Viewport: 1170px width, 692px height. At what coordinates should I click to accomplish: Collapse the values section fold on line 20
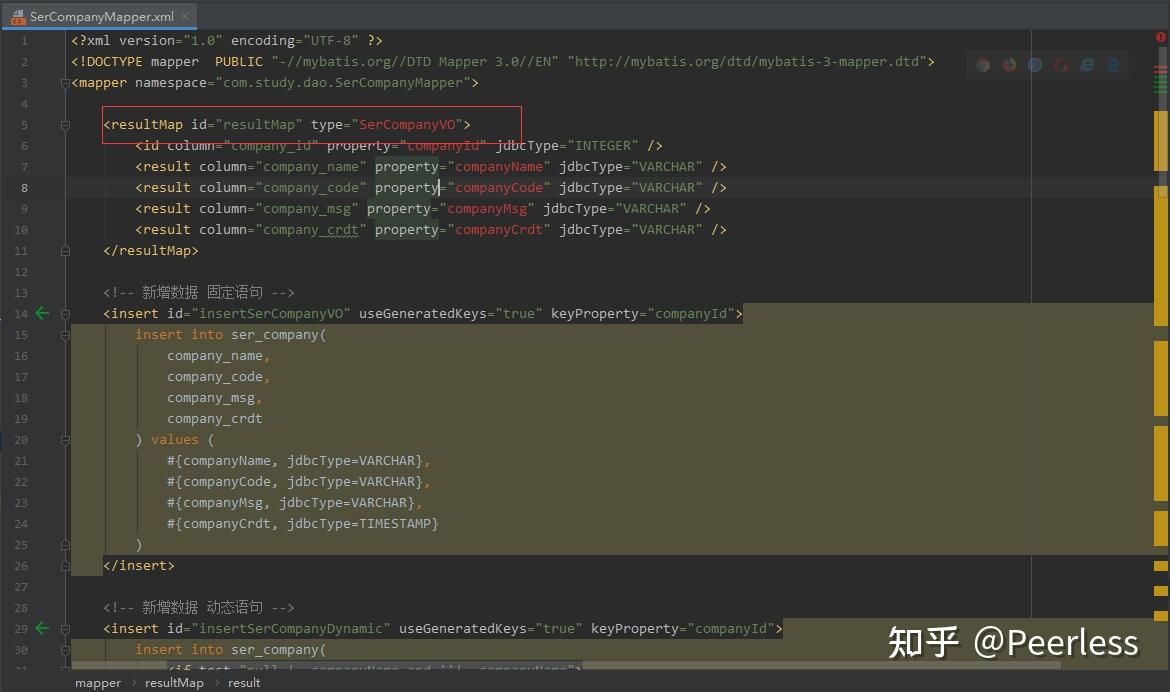point(65,440)
